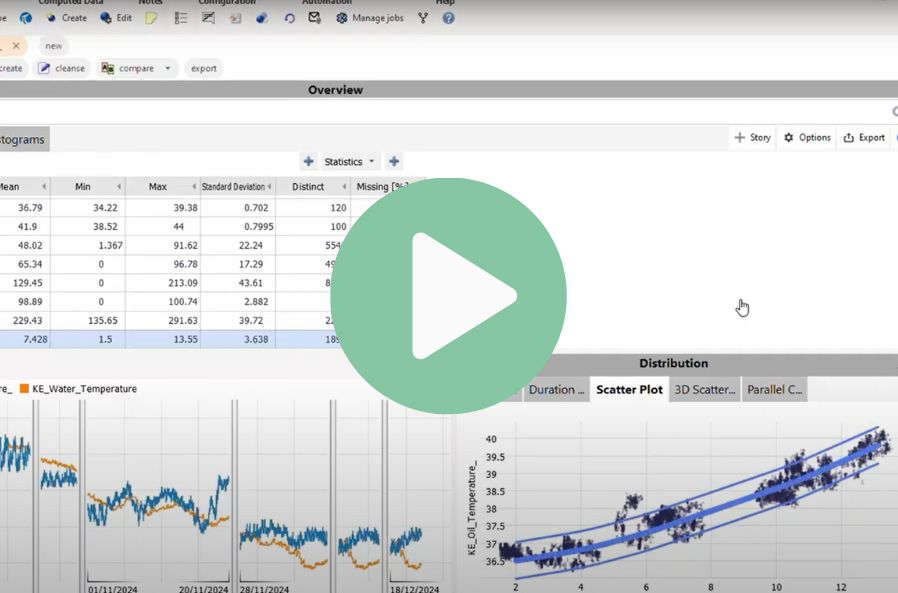Screen dimensions: 898x593
Task: Select the Parallel C... tab
Action: [774, 390]
